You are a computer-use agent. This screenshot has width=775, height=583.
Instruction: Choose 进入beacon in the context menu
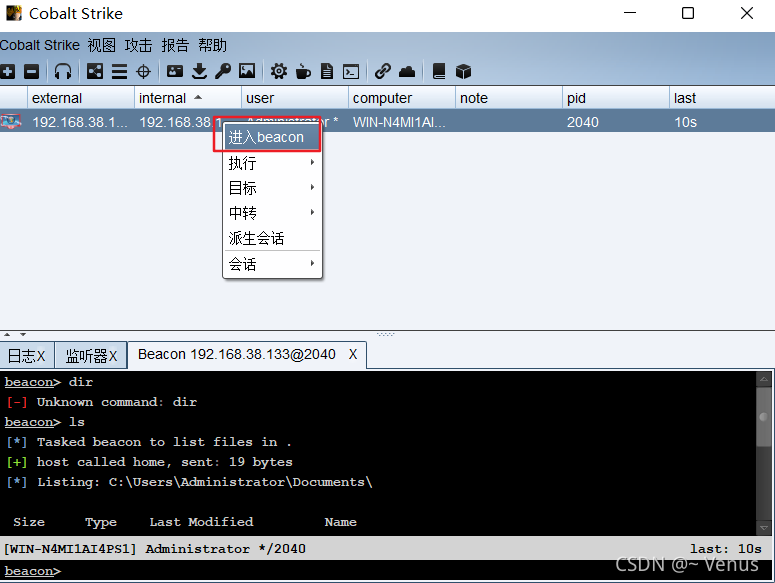click(272, 137)
